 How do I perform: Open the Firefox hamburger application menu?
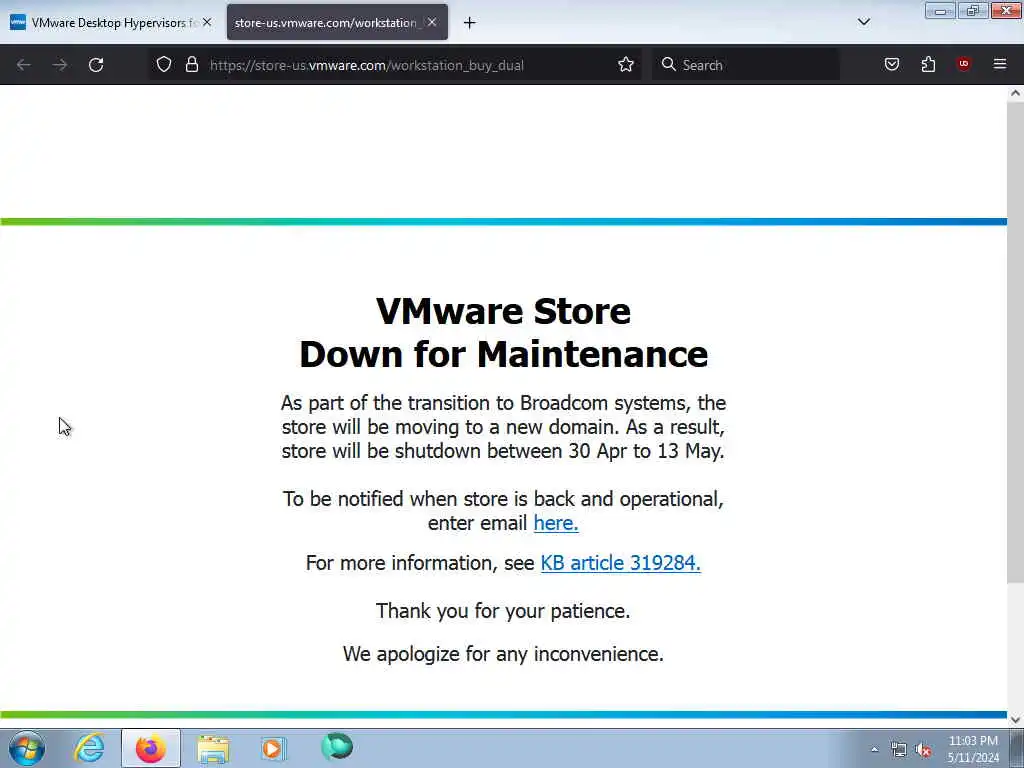[x=1000, y=64]
